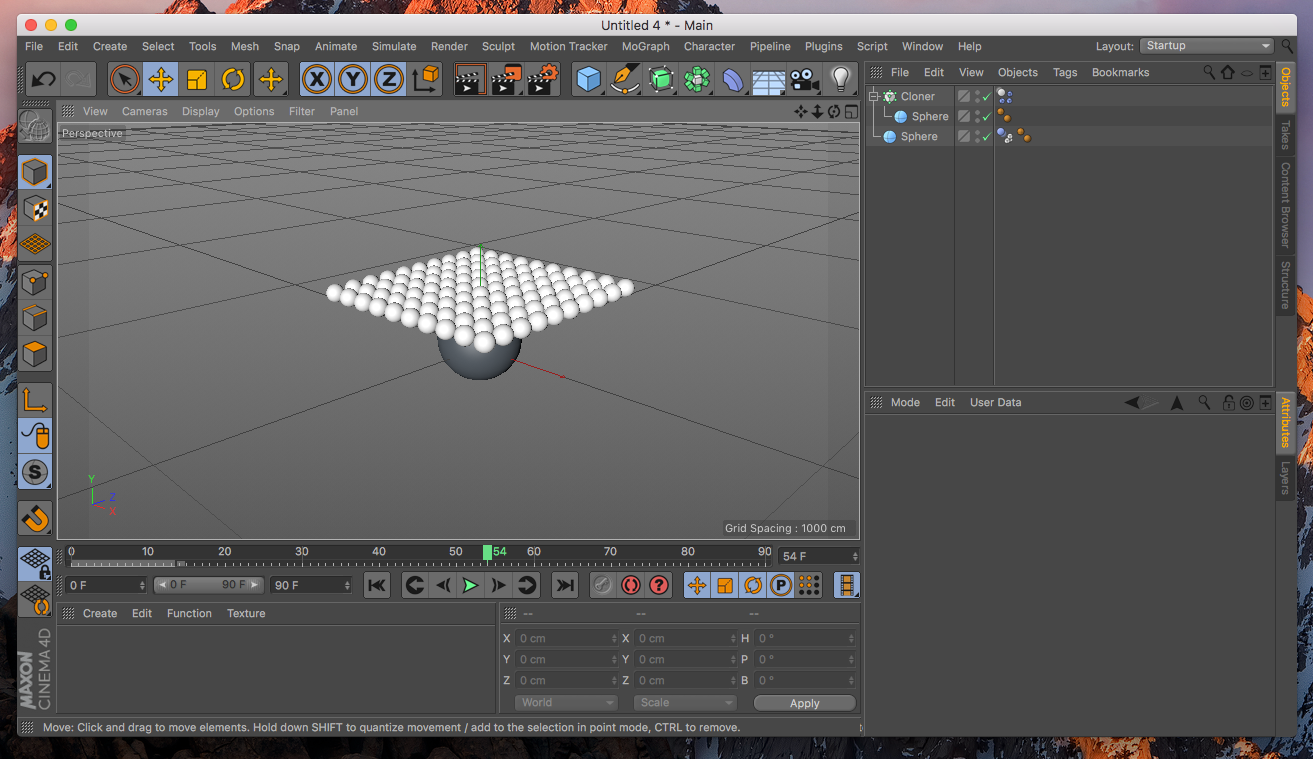Click the X position field
The height and width of the screenshot is (759, 1313).
(x=566, y=638)
